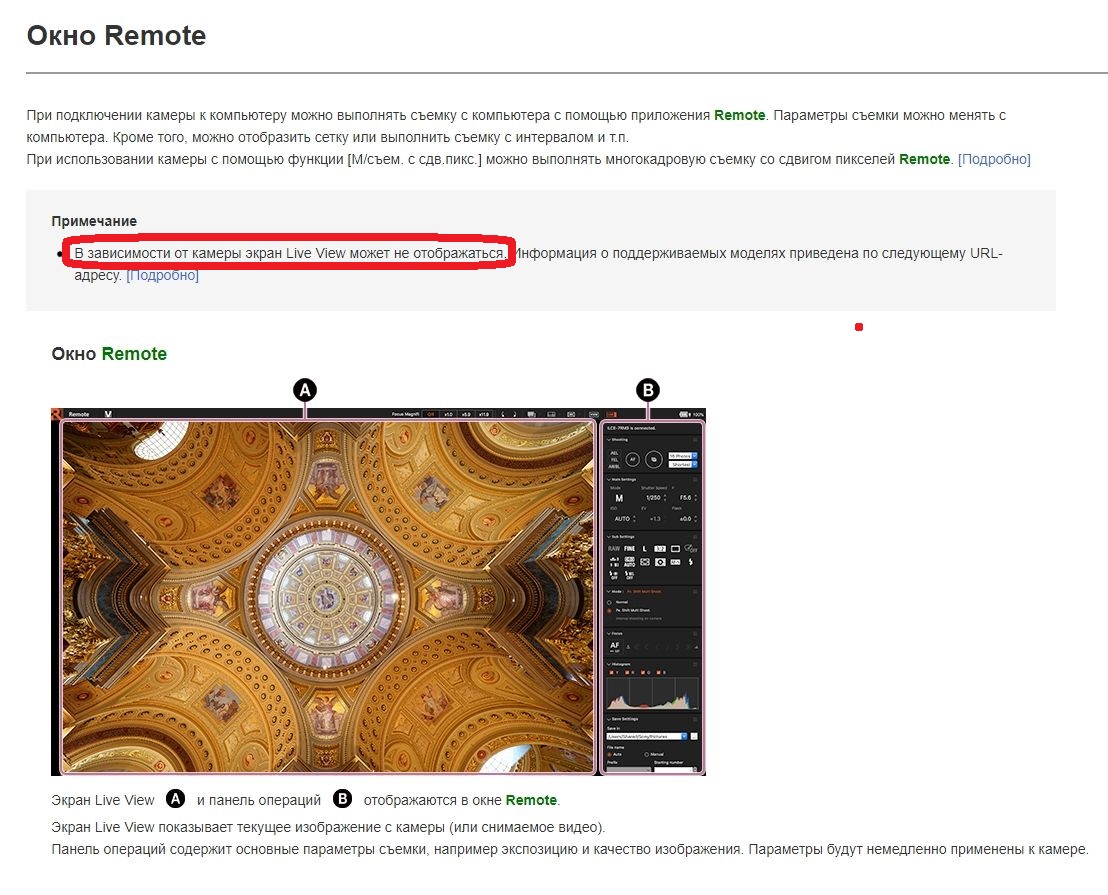Viewport: 1108px width, 895px height.
Task: Click Focus Magnifier Off button in Remote toolbar
Action: 430,414
